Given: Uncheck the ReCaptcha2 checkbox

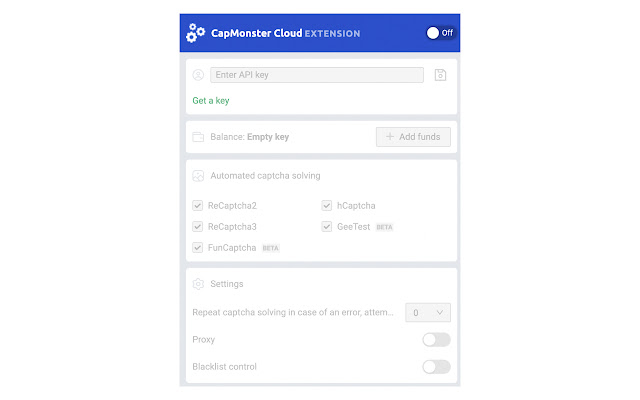Looking at the screenshot, I should coord(198,206).
